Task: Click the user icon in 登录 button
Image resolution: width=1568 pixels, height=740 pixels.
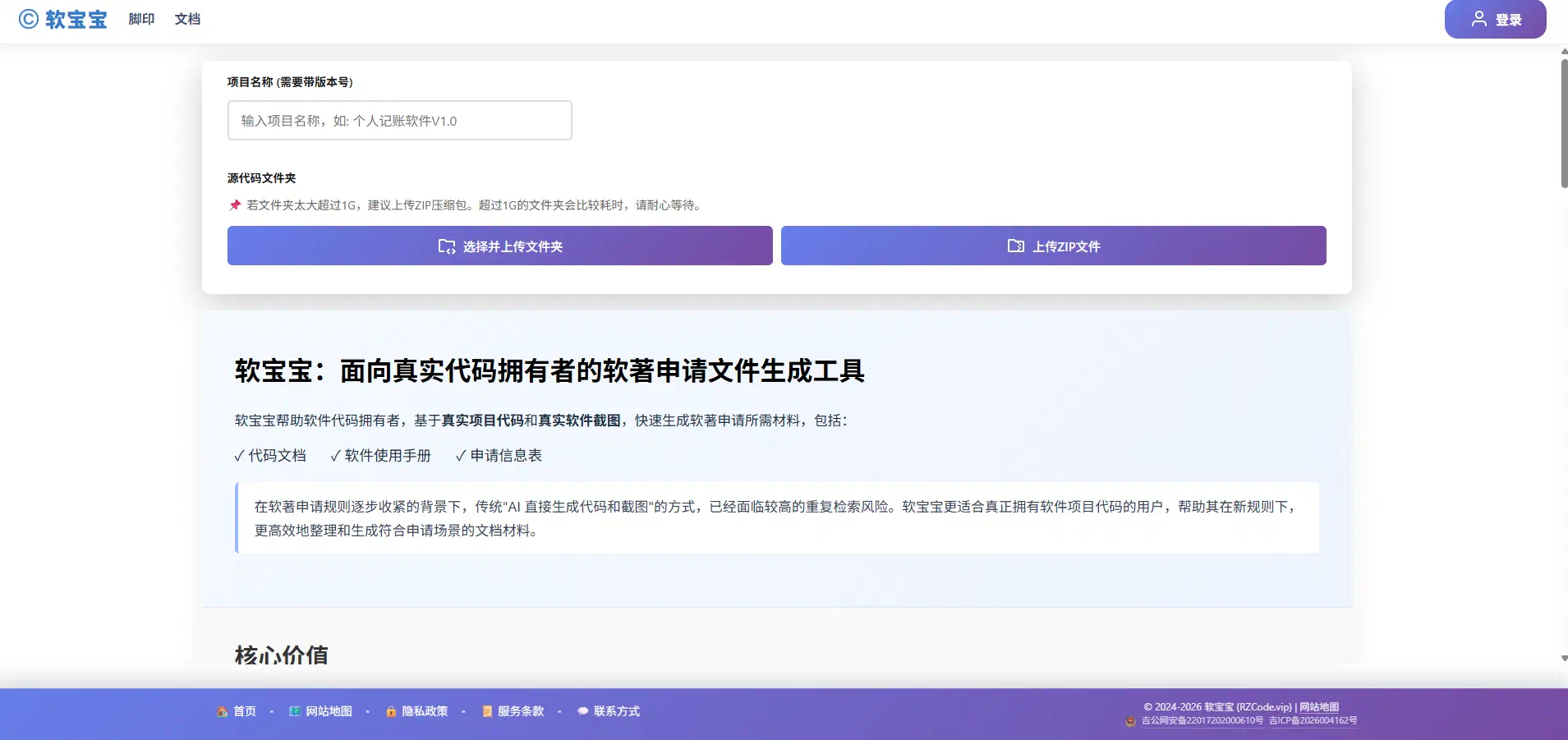Action: 1478,19
